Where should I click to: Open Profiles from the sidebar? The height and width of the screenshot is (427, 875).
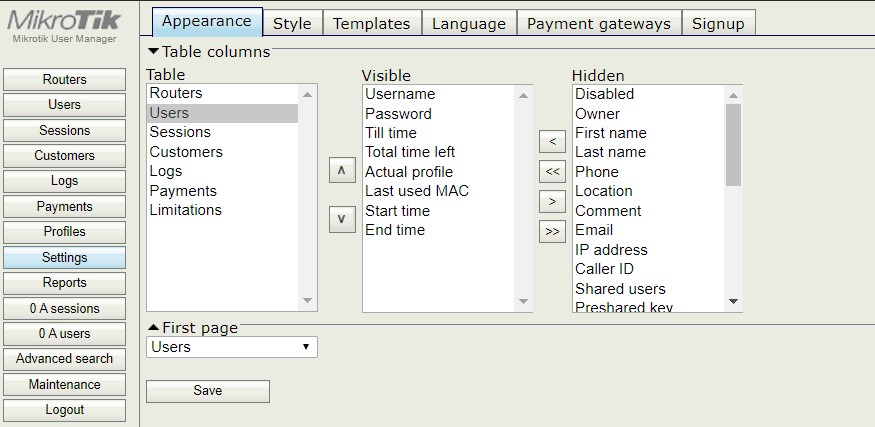(x=65, y=232)
